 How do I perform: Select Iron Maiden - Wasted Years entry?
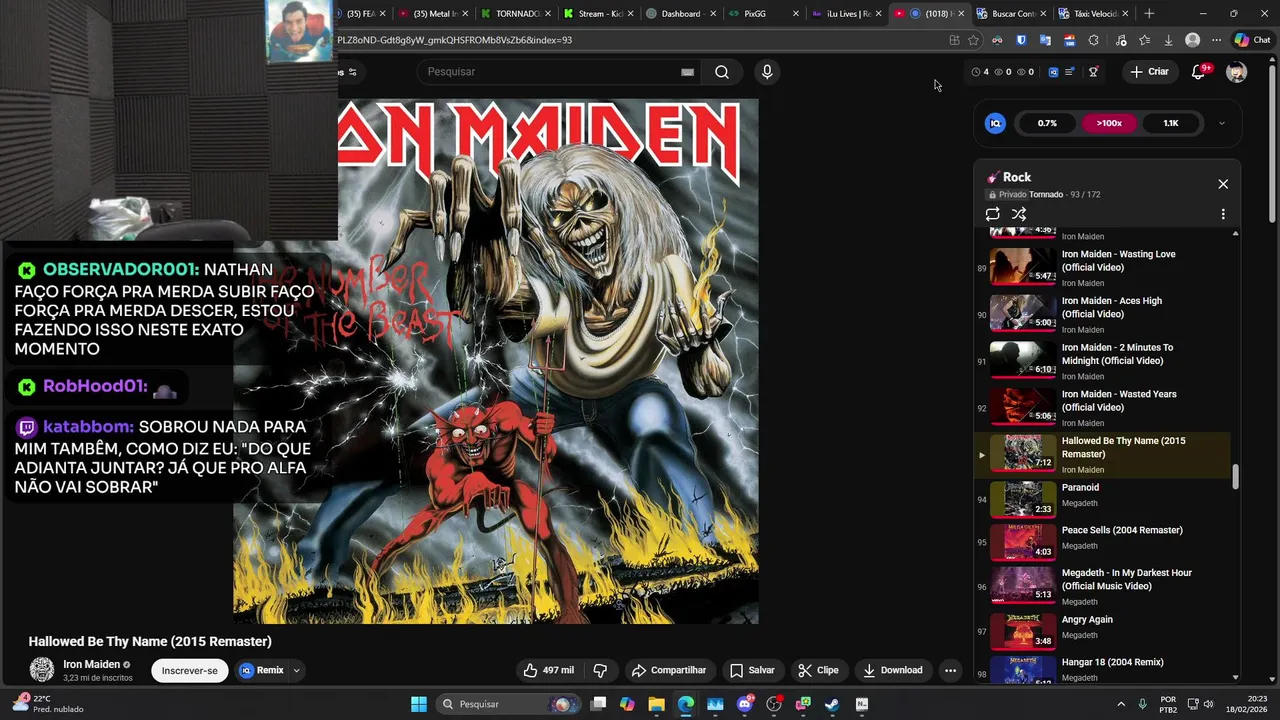tap(1102, 408)
